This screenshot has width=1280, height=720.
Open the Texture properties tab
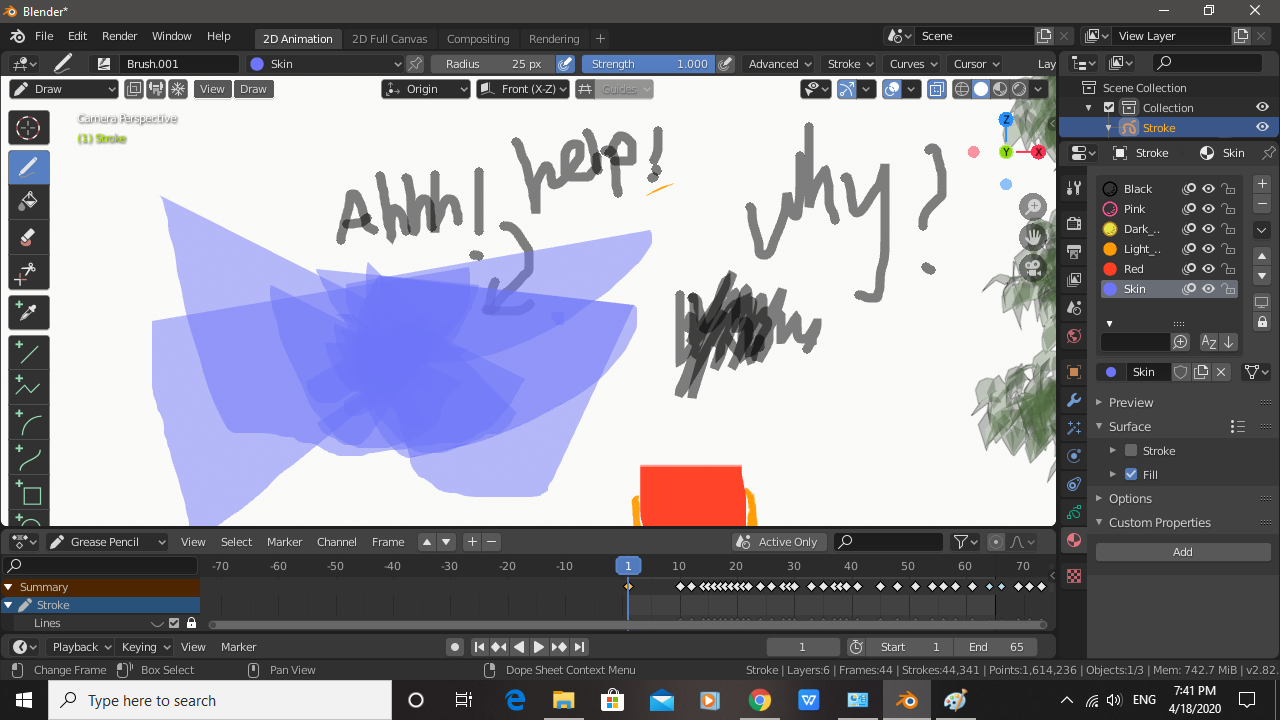click(1074, 576)
